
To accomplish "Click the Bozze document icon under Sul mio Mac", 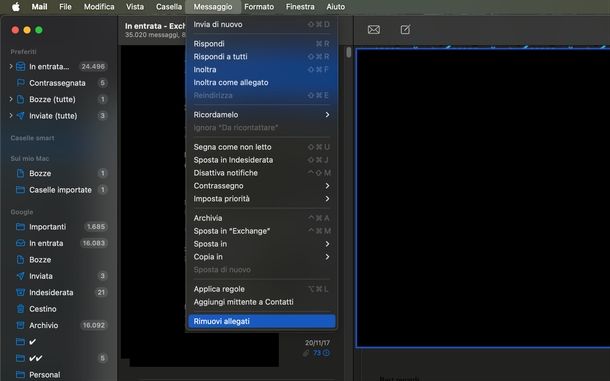I will click(21, 173).
